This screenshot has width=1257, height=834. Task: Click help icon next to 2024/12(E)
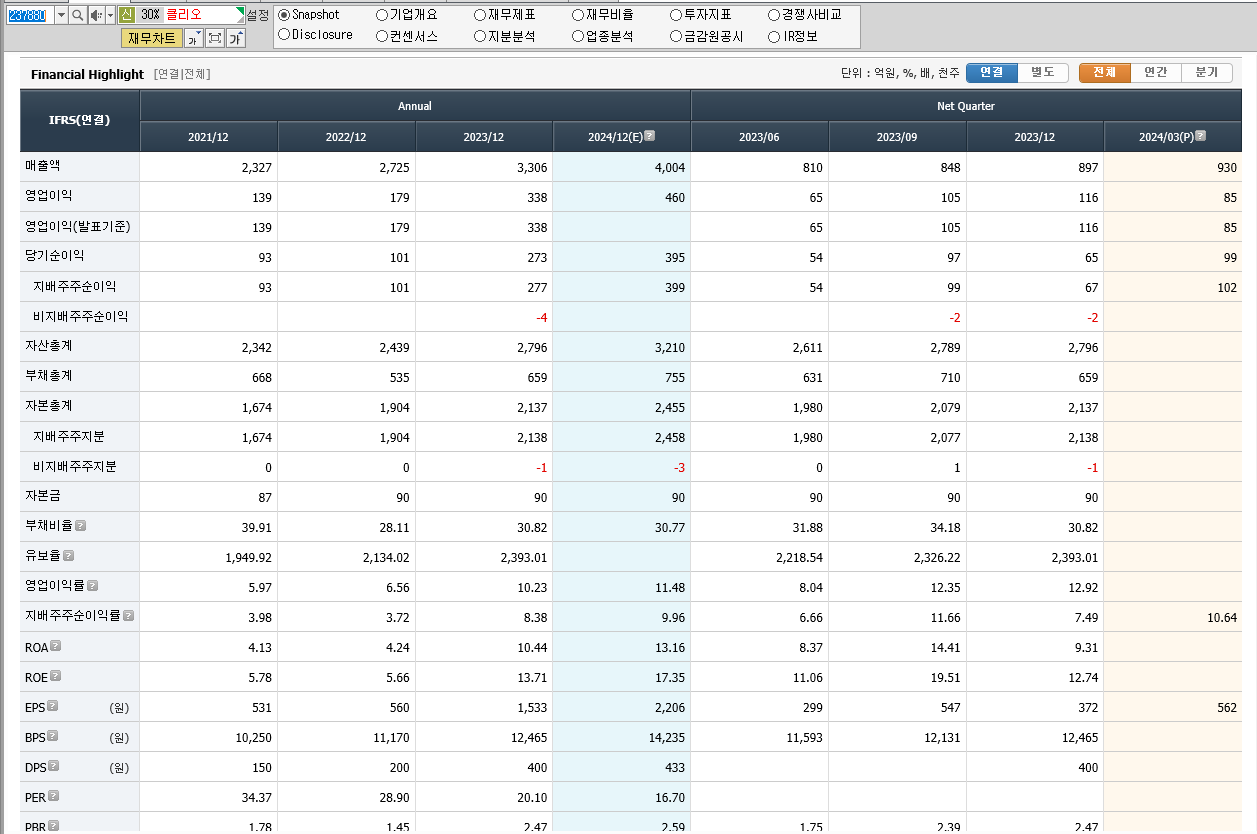click(650, 136)
